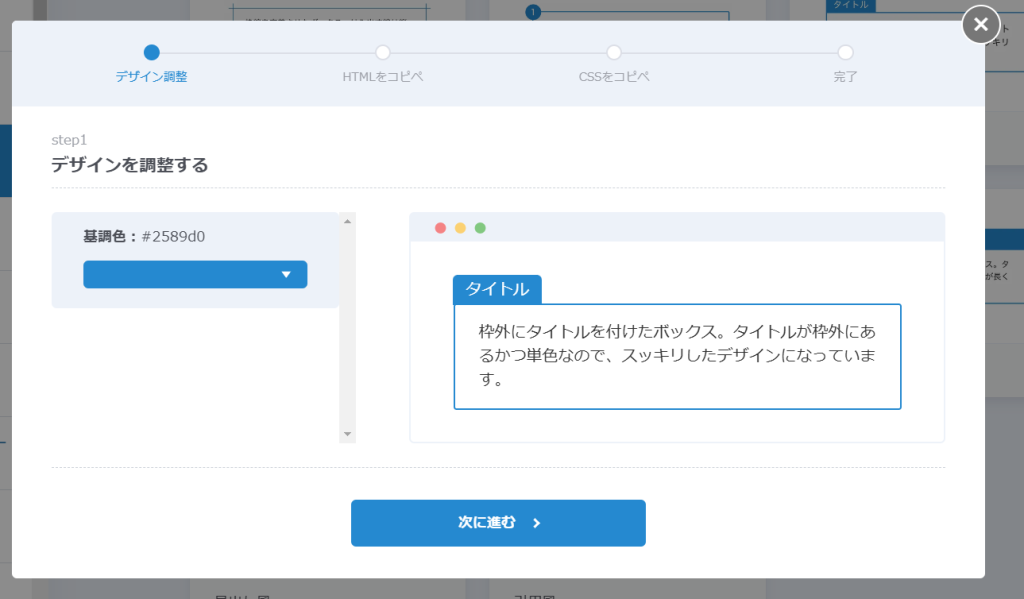Select the デザイン調整 step label
Screen dimensions: 1024x599
click(x=151, y=77)
